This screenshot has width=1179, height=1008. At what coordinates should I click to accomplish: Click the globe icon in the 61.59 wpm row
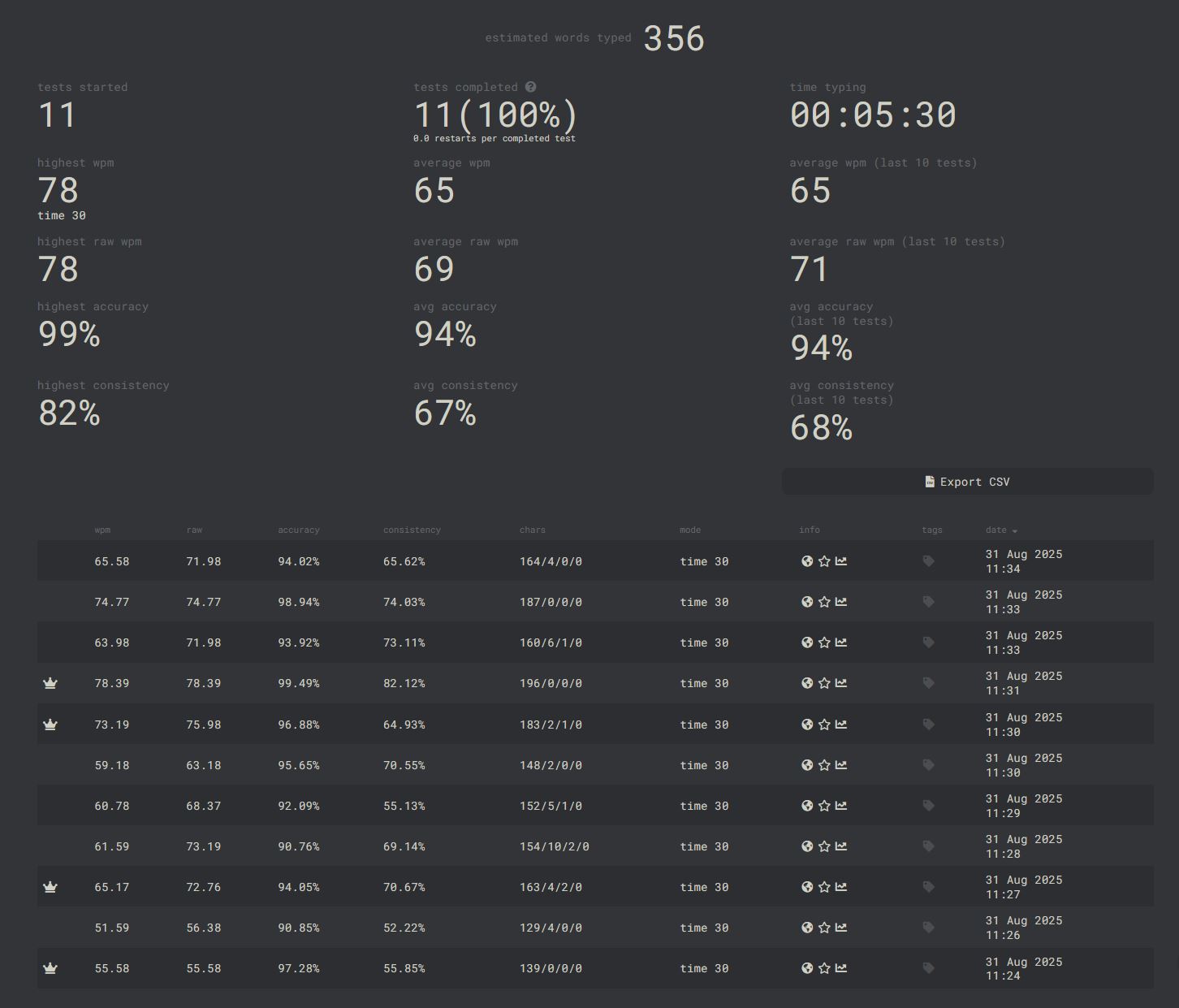pyautogui.click(x=807, y=846)
